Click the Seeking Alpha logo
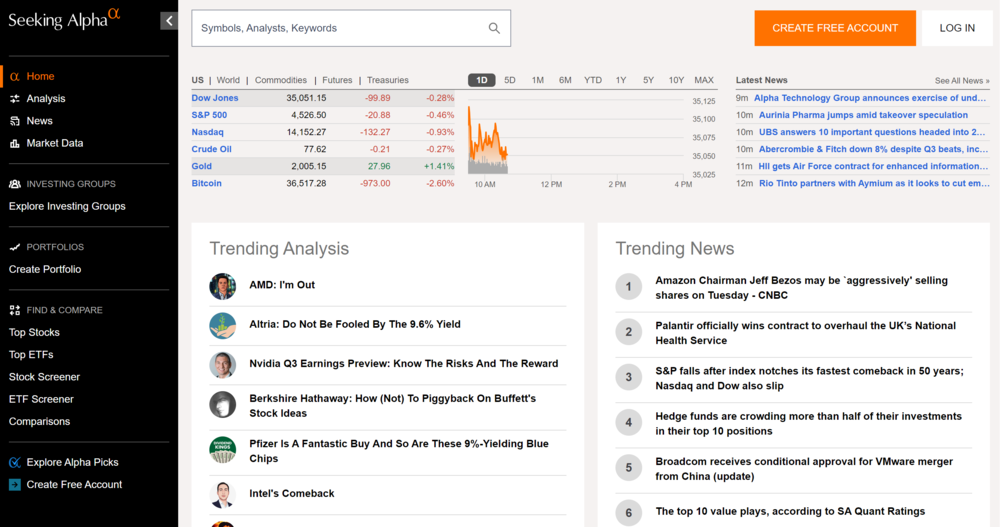 click(64, 20)
